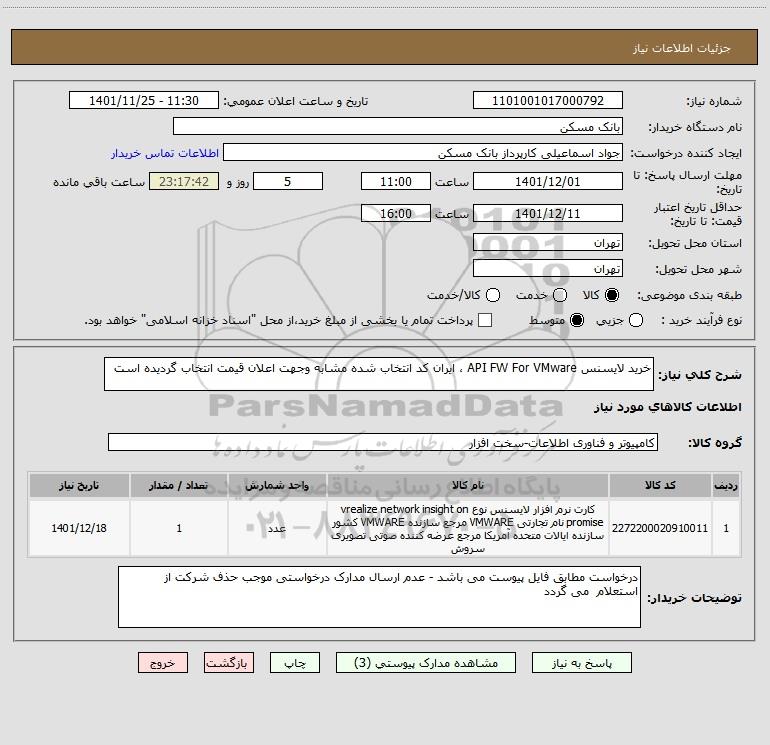Toggle the اسناد خزانه اسلامی payment checkbox
Image resolution: width=770 pixels, height=745 pixels.
coord(485,321)
